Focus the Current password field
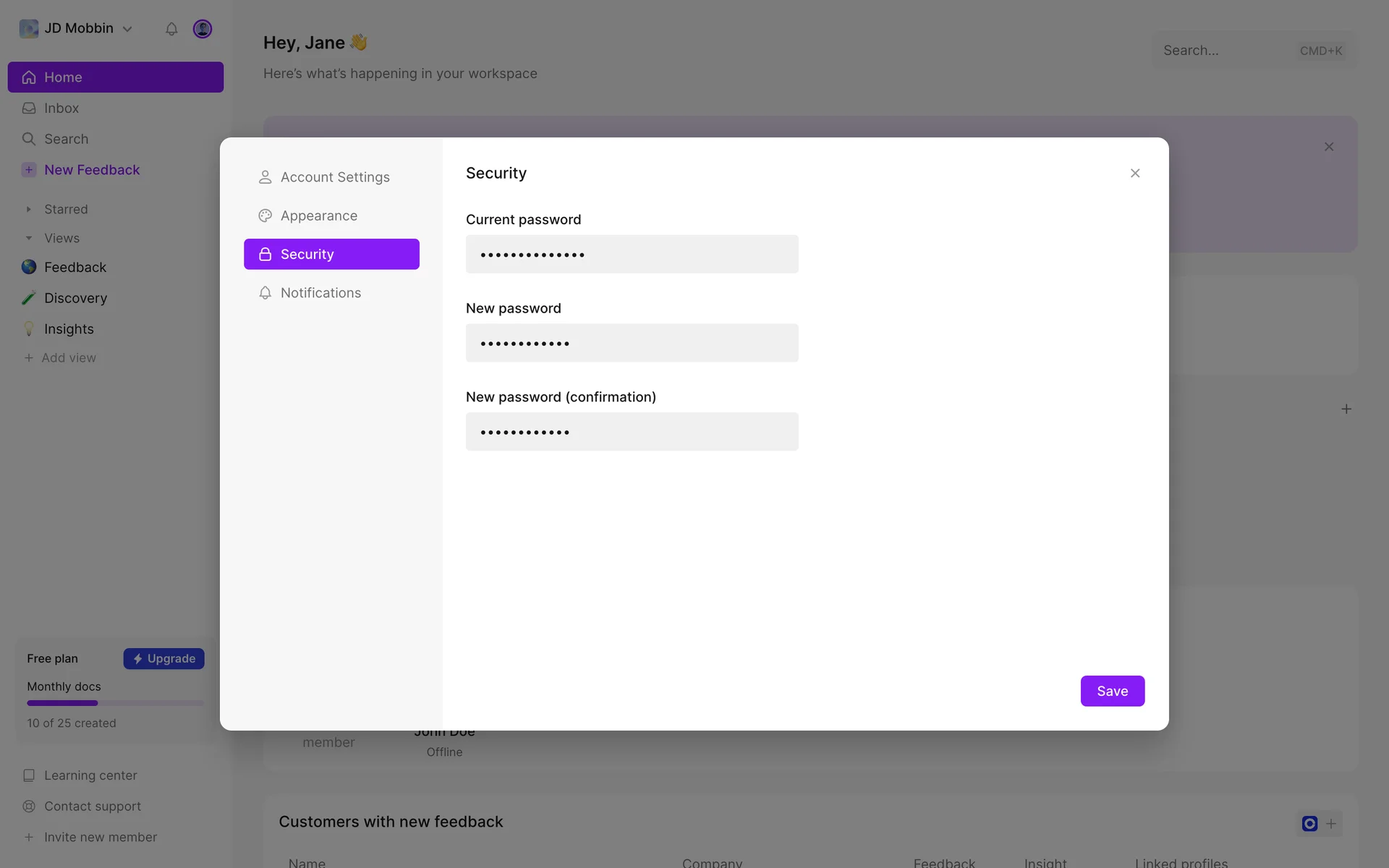Viewport: 1389px width, 868px height. click(632, 255)
